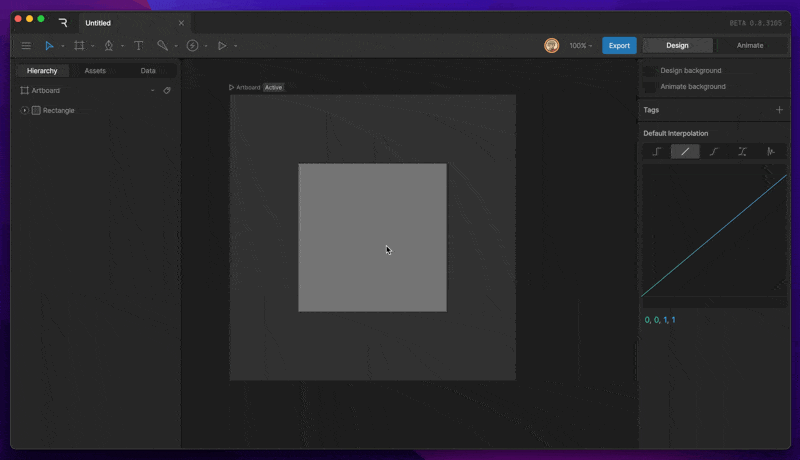Click the macOS yellow minimize button
The image size is (800, 460).
(x=30, y=19)
